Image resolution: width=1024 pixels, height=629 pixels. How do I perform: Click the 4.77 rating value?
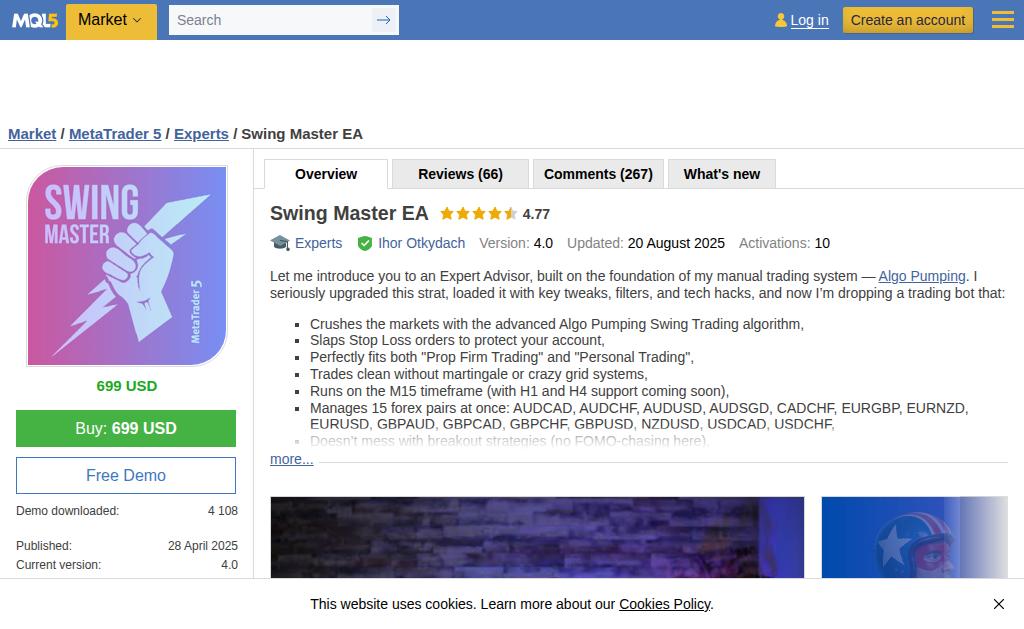(x=536, y=214)
